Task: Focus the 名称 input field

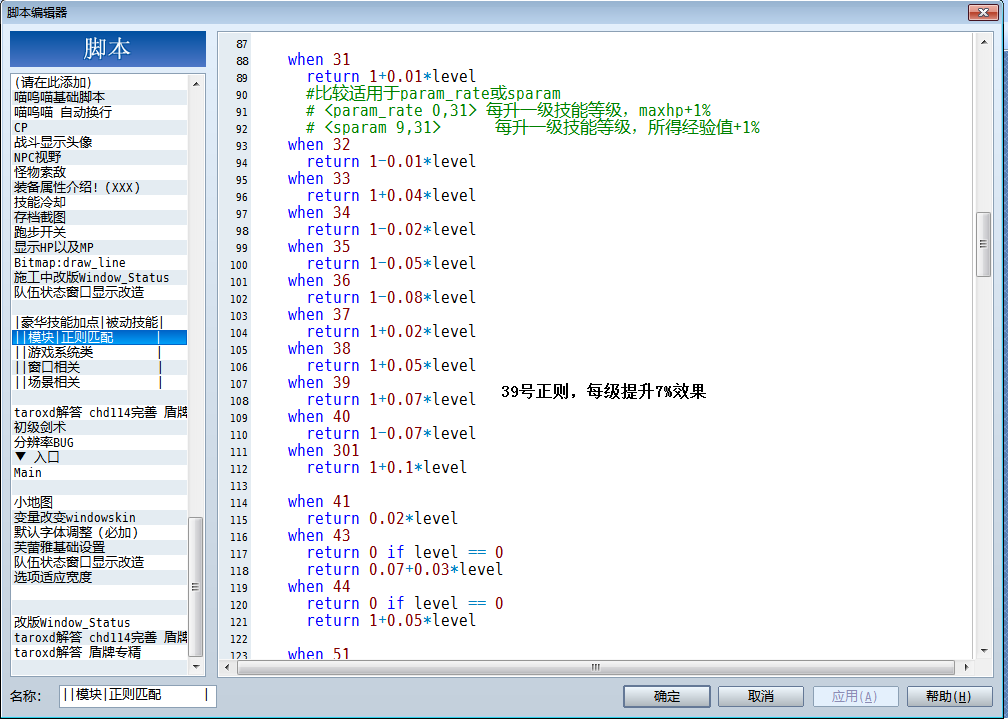Action: [138, 695]
